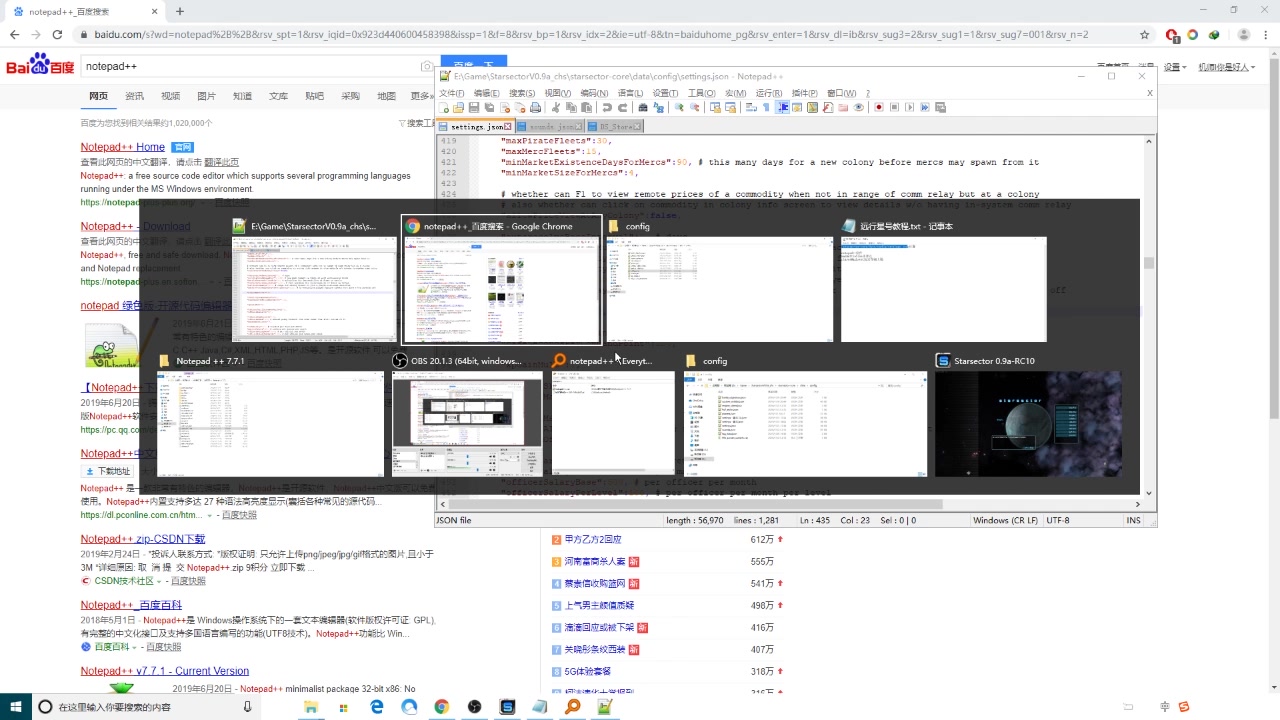Toggle Show All Characters pilcrow icon
Viewport: 1280px width, 720px height.
pos(766,107)
